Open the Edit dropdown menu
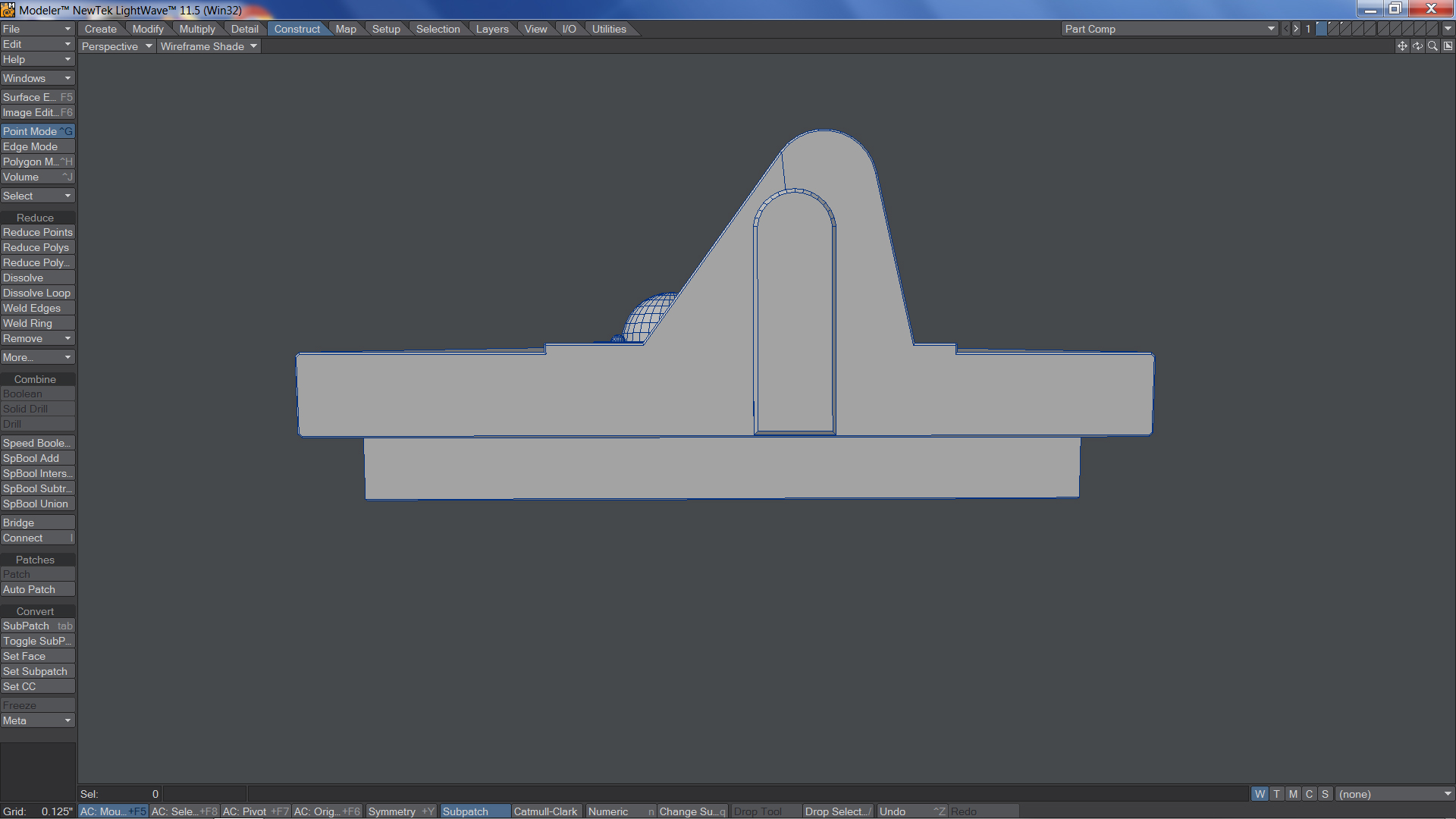Viewport: 1456px width, 819px height. pyautogui.click(x=37, y=44)
